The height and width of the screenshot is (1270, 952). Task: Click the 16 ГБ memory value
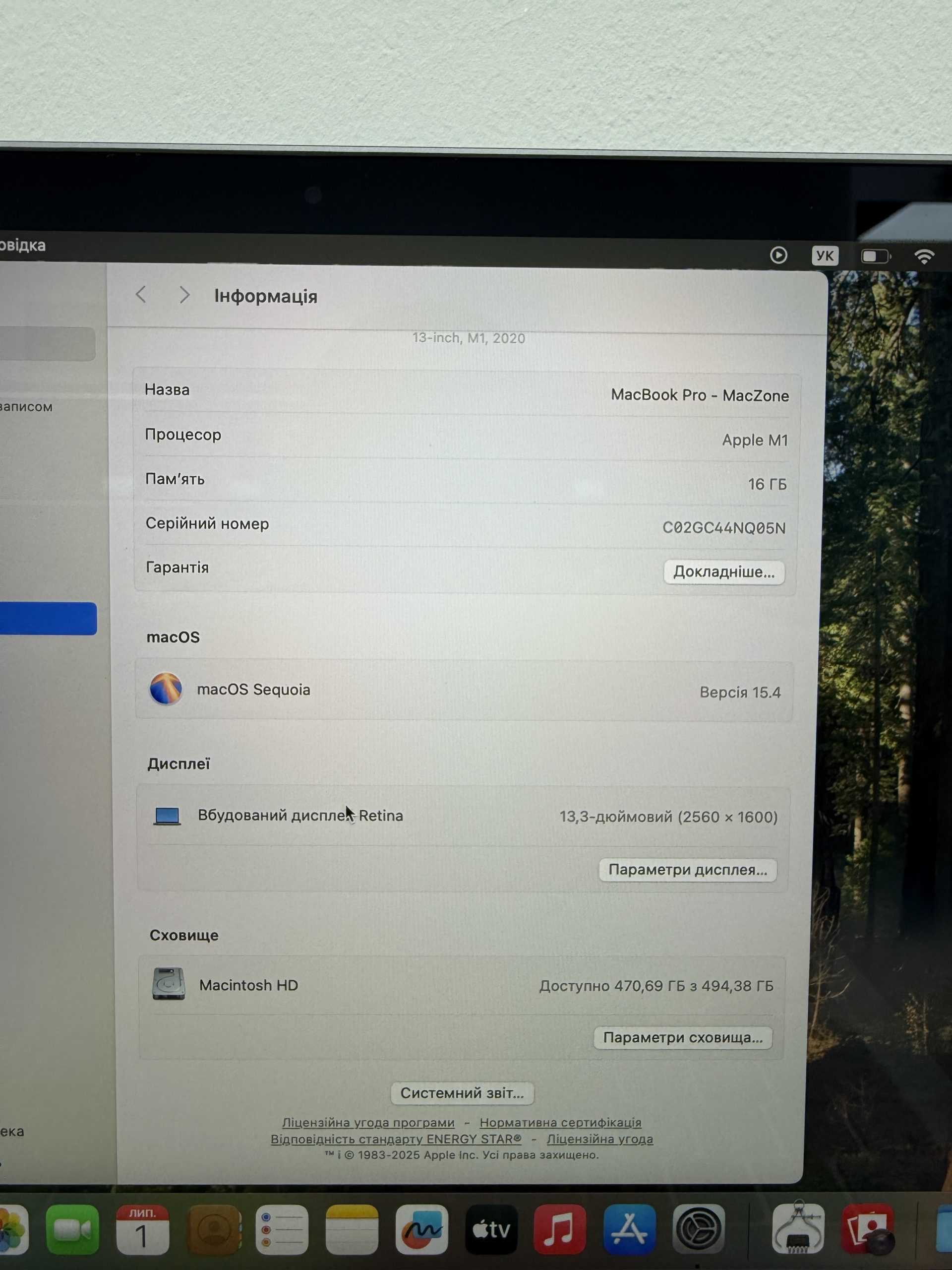767,484
